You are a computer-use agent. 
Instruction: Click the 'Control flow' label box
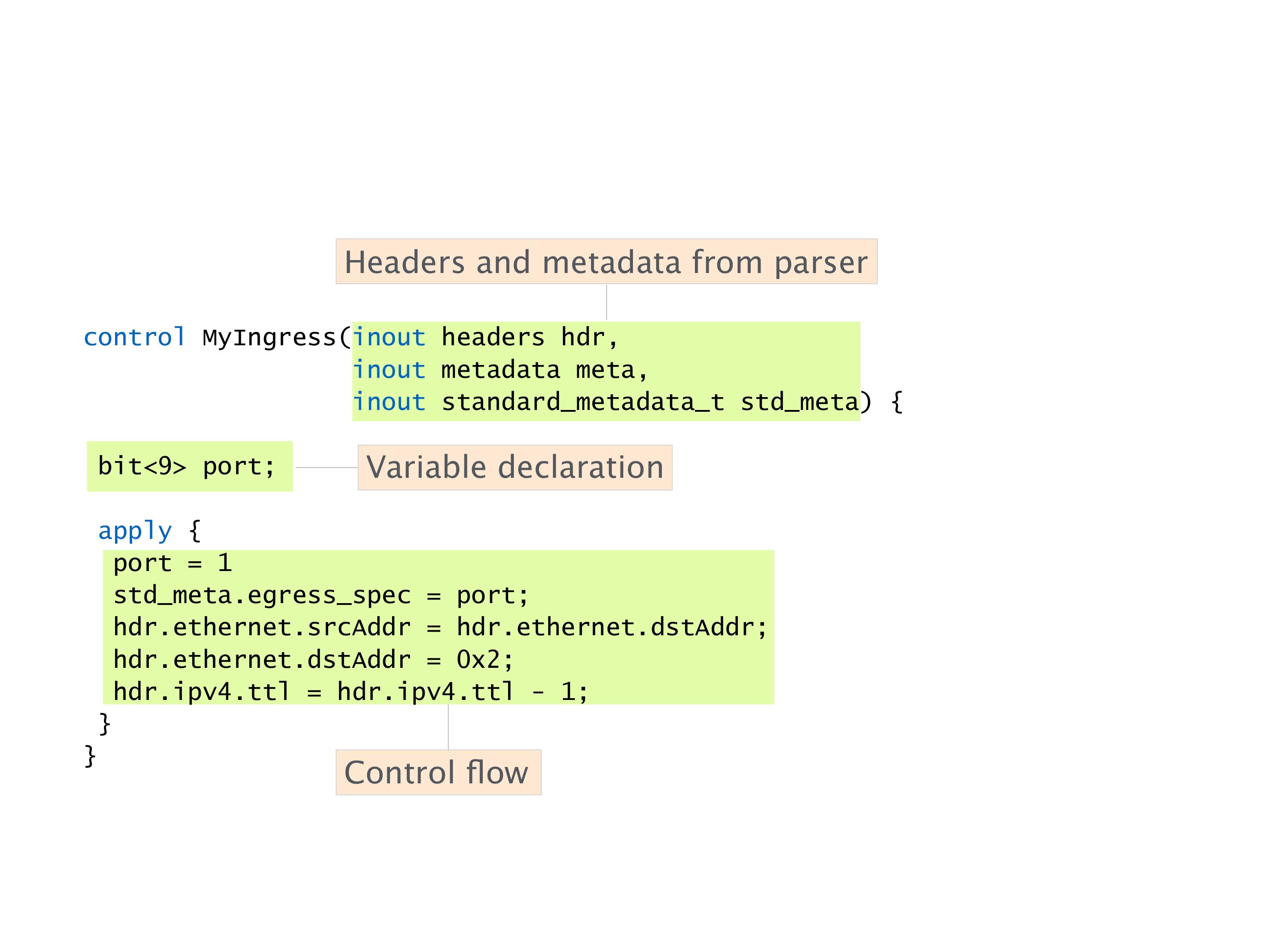[438, 772]
